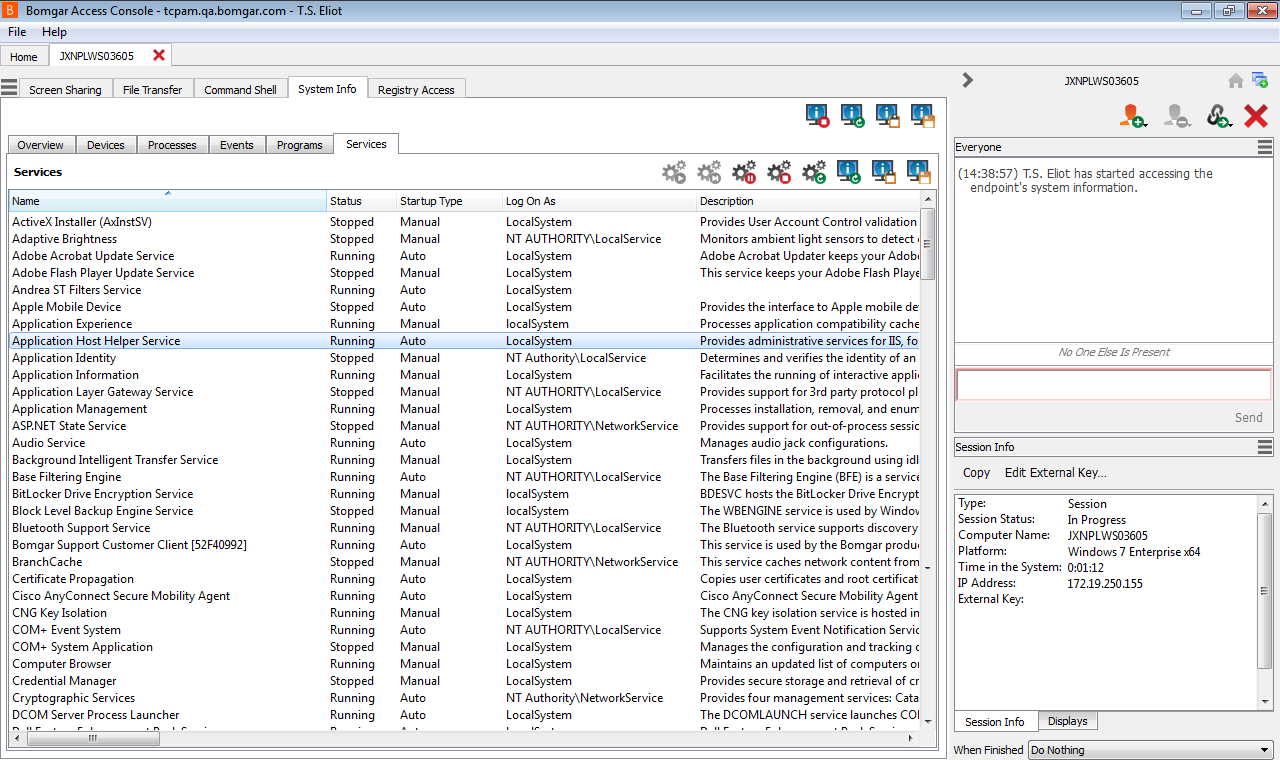Sort by Startup Type column
1280x760 pixels.
pyautogui.click(x=449, y=201)
